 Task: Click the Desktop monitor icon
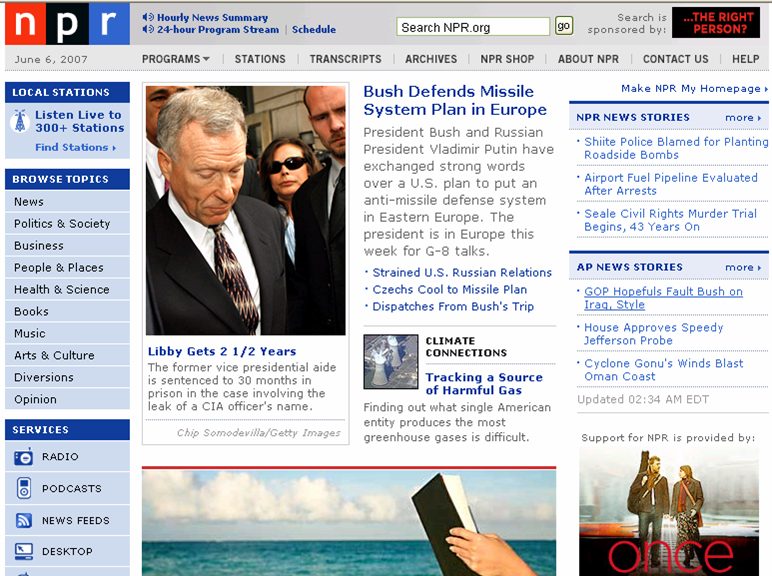pyautogui.click(x=24, y=551)
